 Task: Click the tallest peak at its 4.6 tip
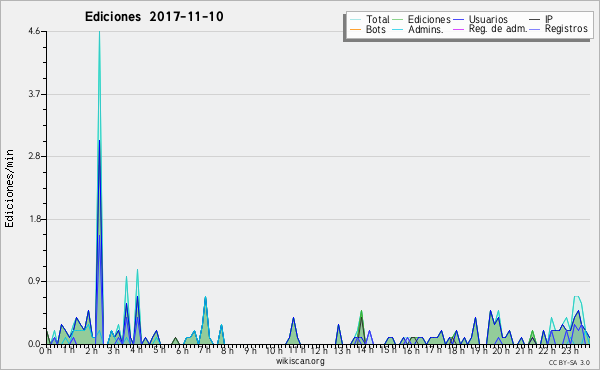(x=99, y=32)
